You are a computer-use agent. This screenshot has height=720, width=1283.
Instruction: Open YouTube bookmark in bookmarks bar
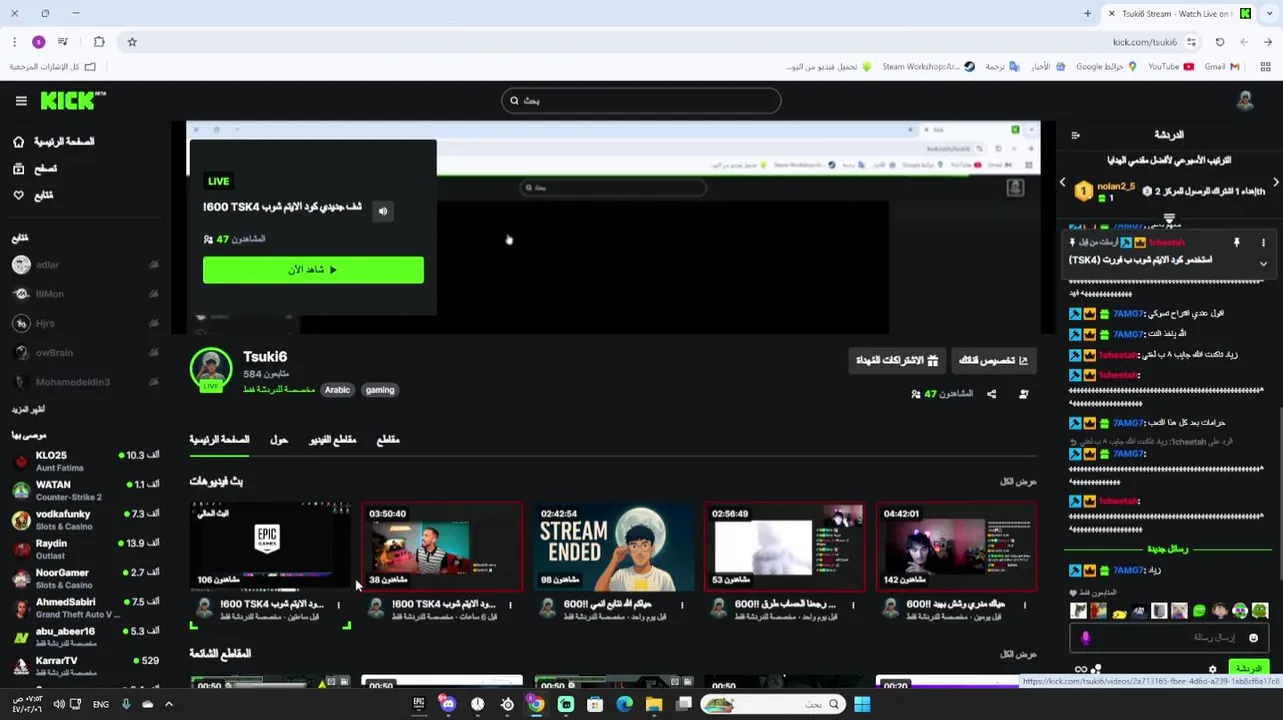coord(1170,67)
